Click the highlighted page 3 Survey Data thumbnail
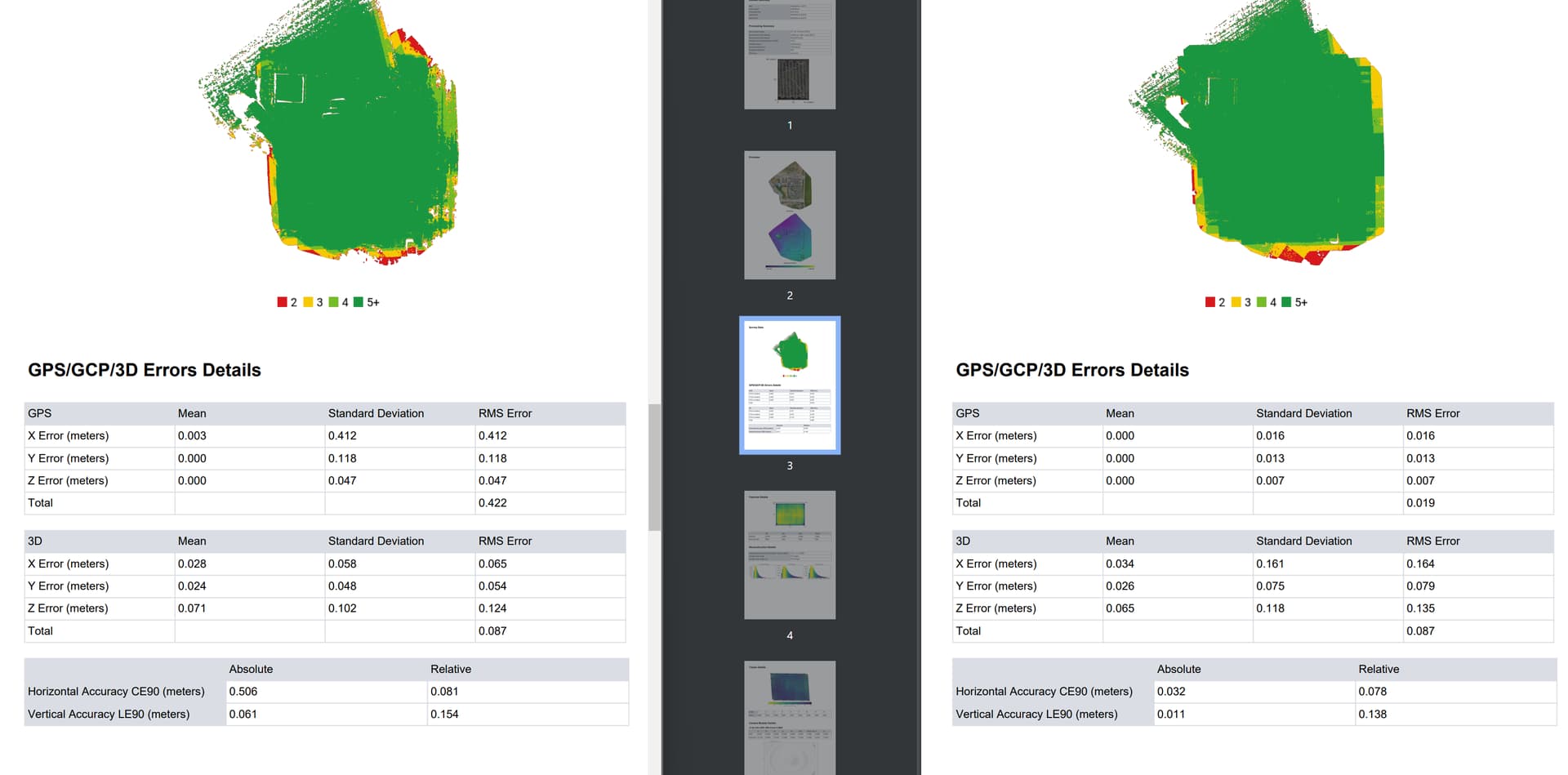The height and width of the screenshot is (775, 1568). click(x=790, y=385)
